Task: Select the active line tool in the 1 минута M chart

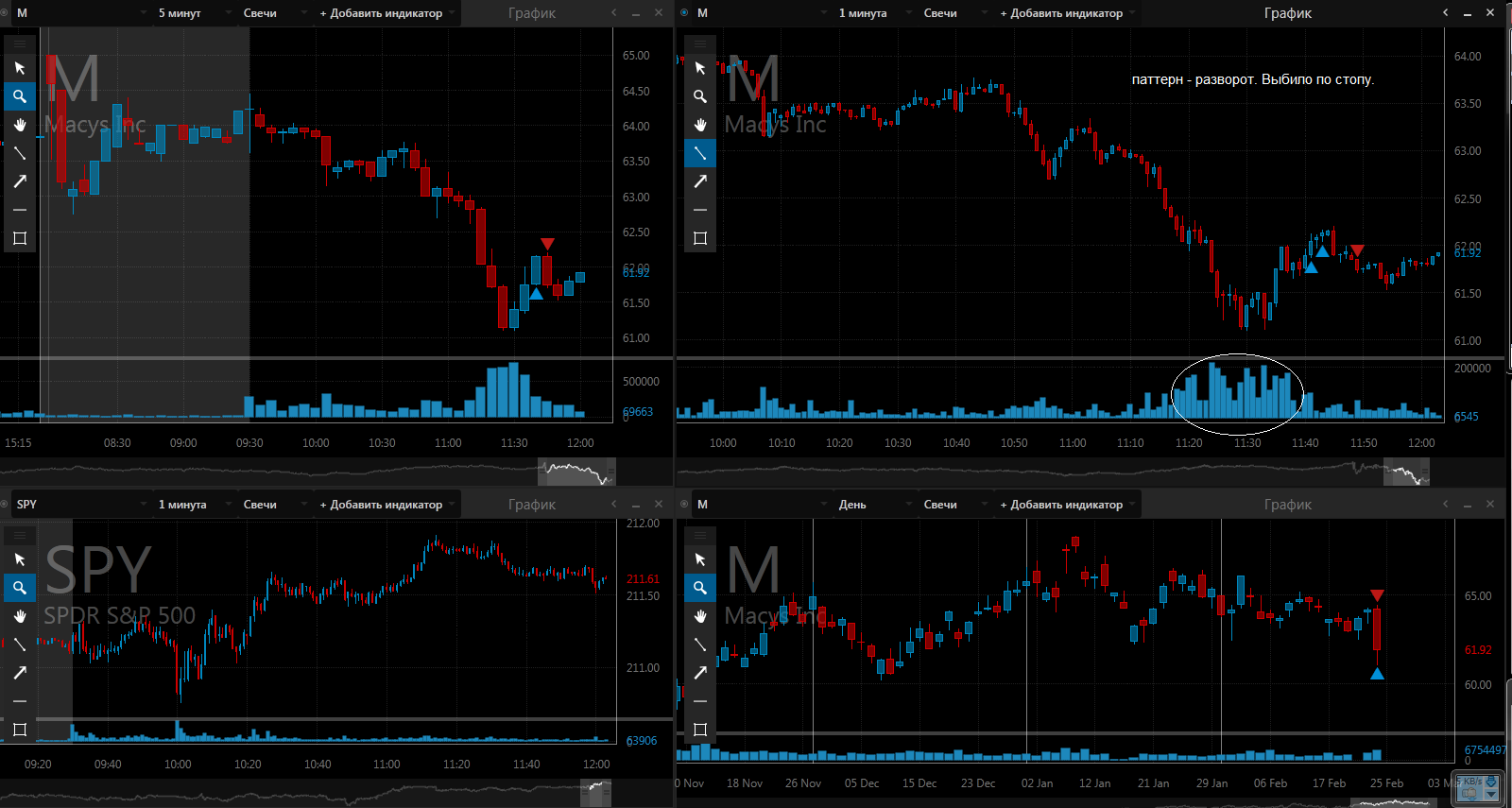Action: (700, 153)
